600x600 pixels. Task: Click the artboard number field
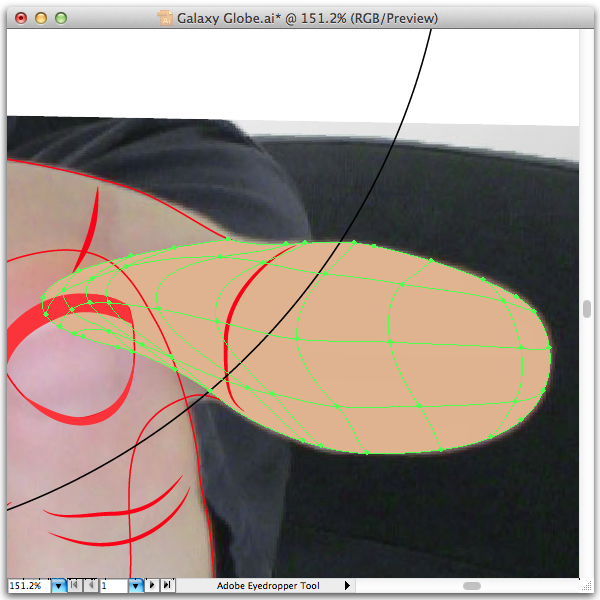click(114, 585)
